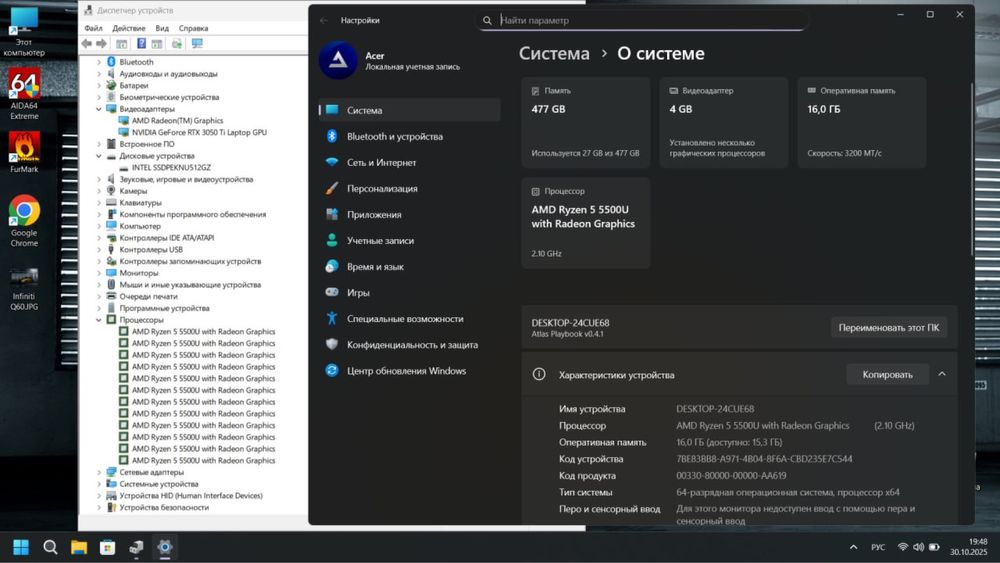The image size is (1000, 563).
Task: Open Центр обновления Windows settings
Action: coord(409,371)
